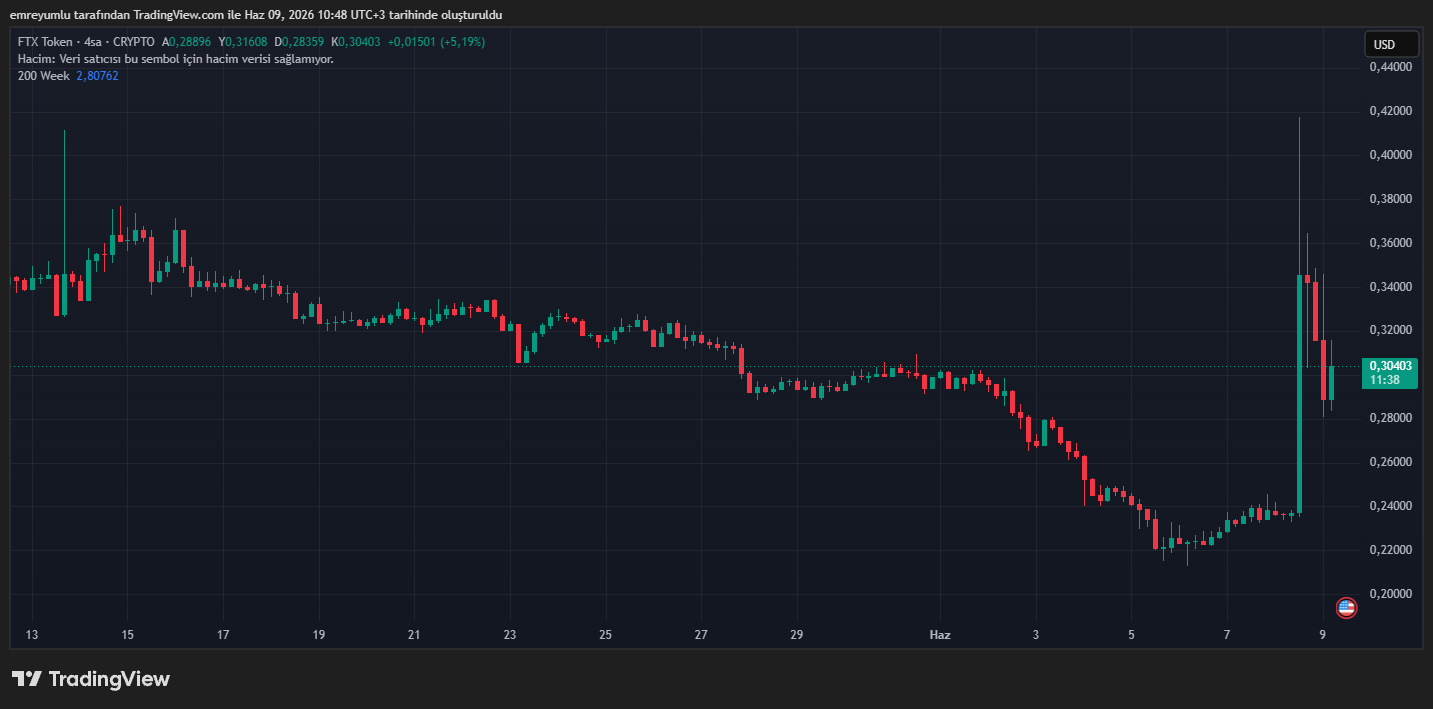
Task: Click the high price value Y0,31608
Action: [x=243, y=42]
